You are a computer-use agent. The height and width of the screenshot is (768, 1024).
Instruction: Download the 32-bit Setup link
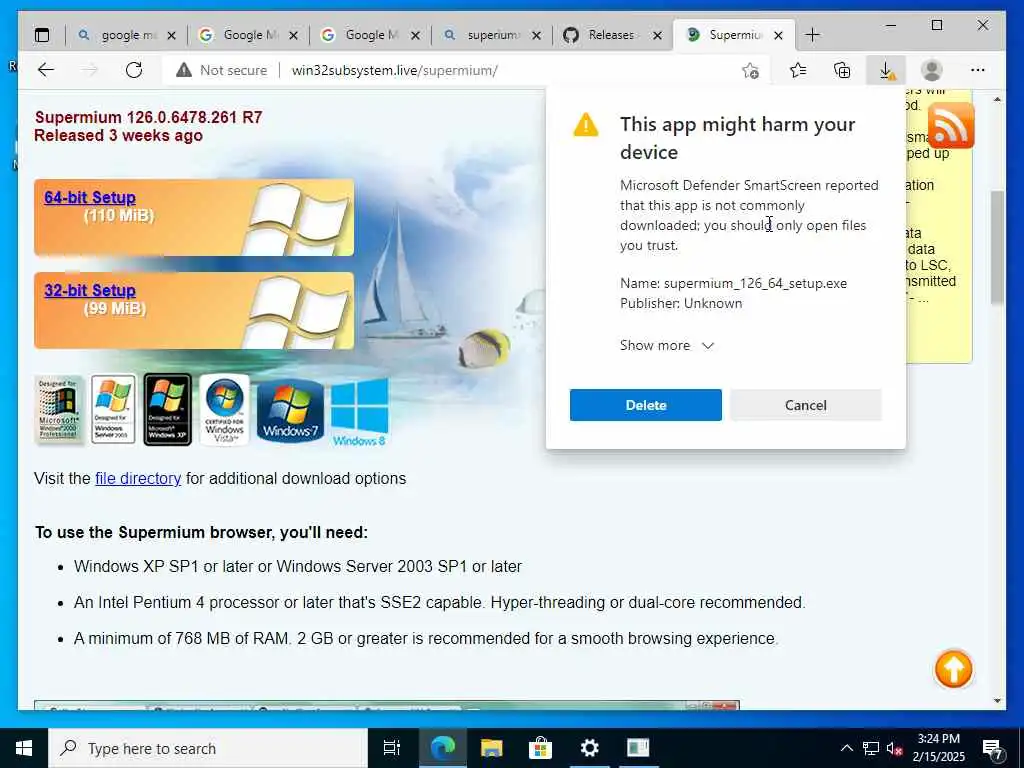[90, 290]
